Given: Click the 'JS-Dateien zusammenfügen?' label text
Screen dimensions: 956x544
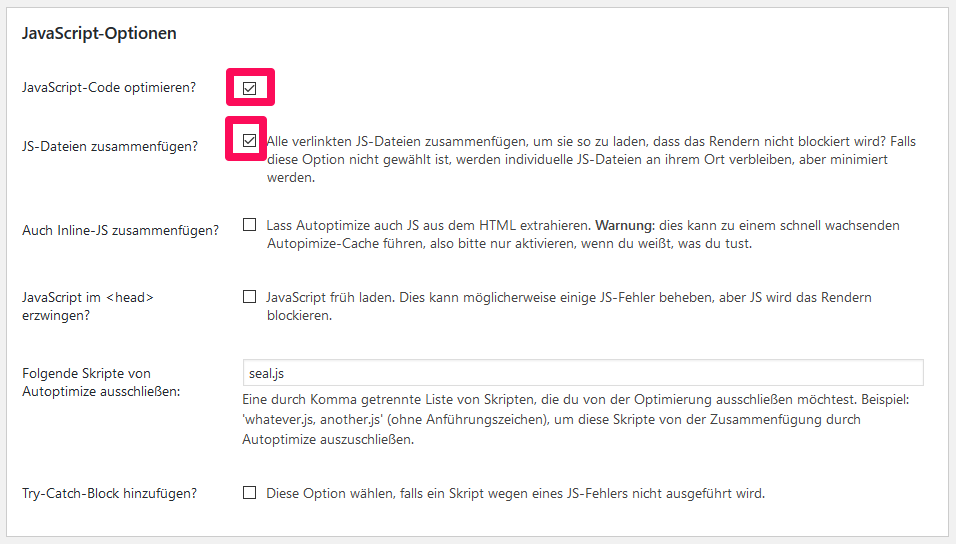Looking at the screenshot, I should point(110,146).
